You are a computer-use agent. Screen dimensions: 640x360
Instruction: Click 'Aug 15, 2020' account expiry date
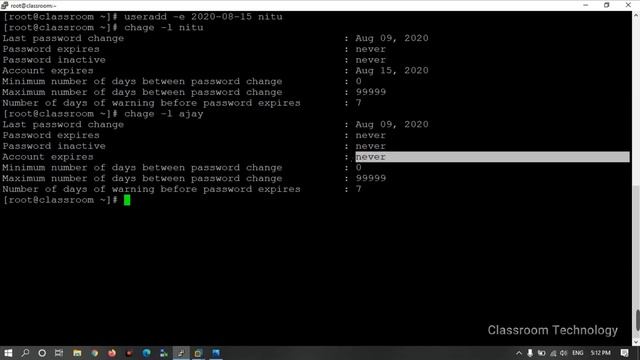392,71
